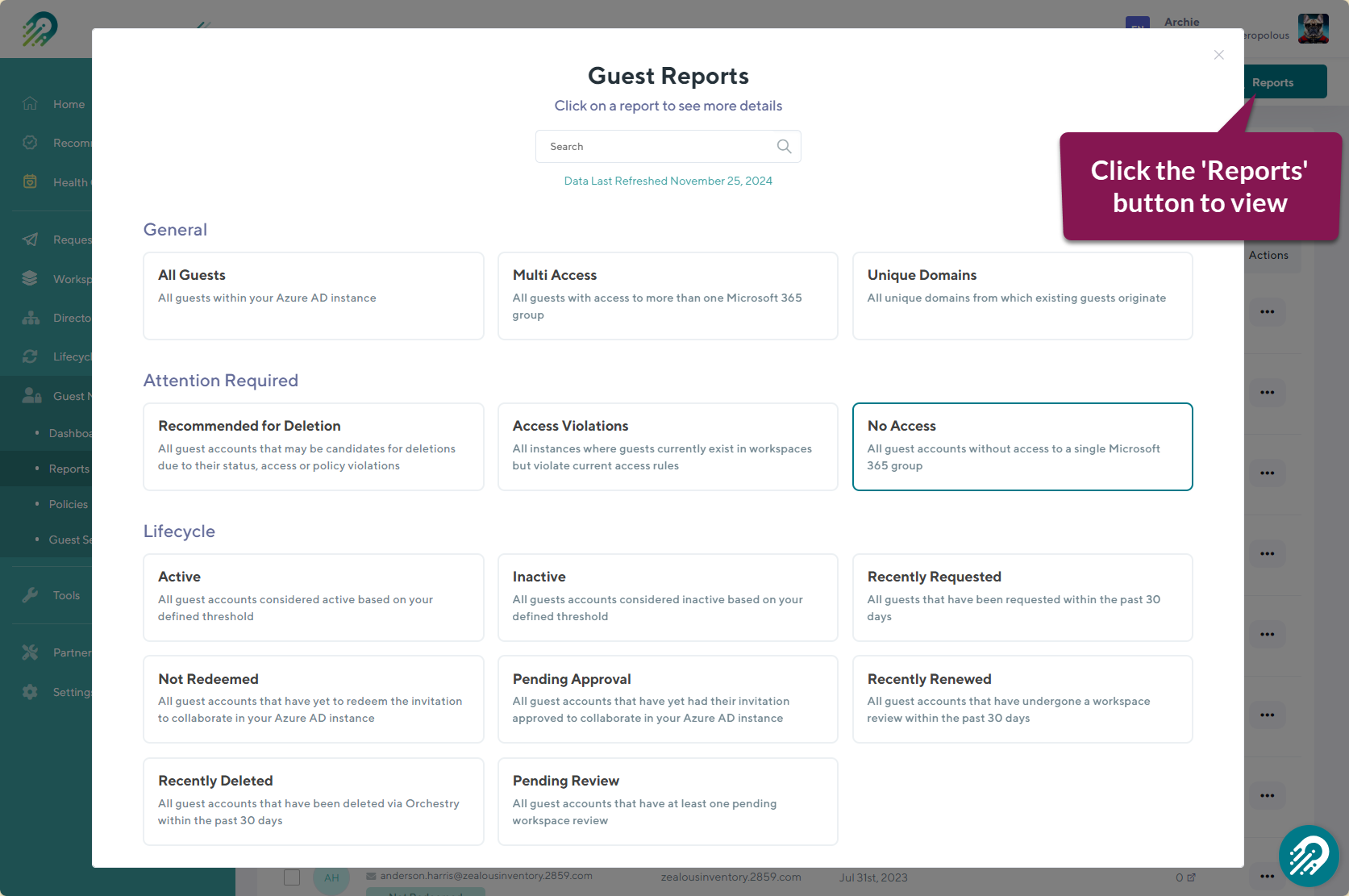
Task: Open the Health Check calendar icon
Action: click(x=31, y=182)
